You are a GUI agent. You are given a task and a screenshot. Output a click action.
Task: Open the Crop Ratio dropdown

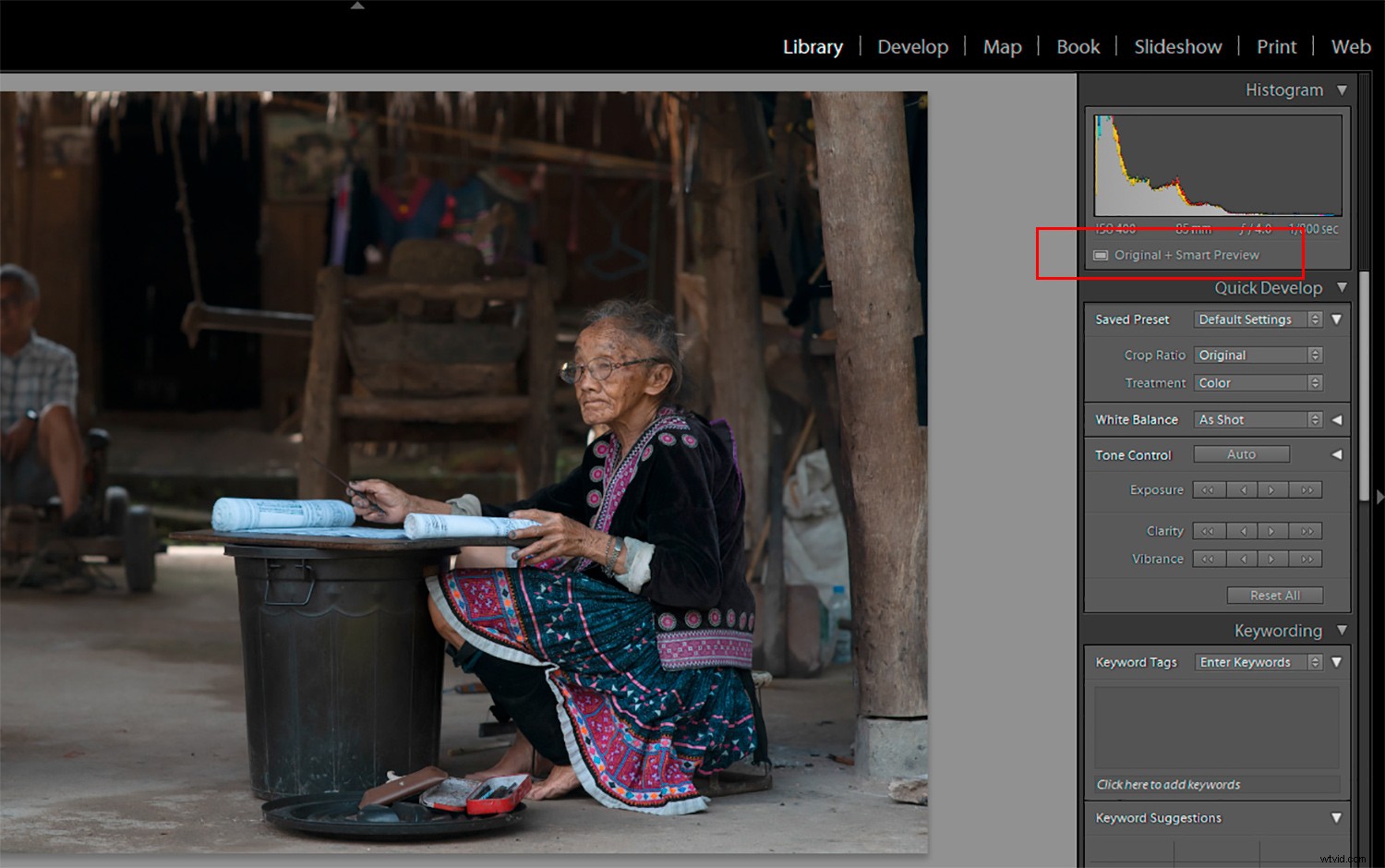1258,355
